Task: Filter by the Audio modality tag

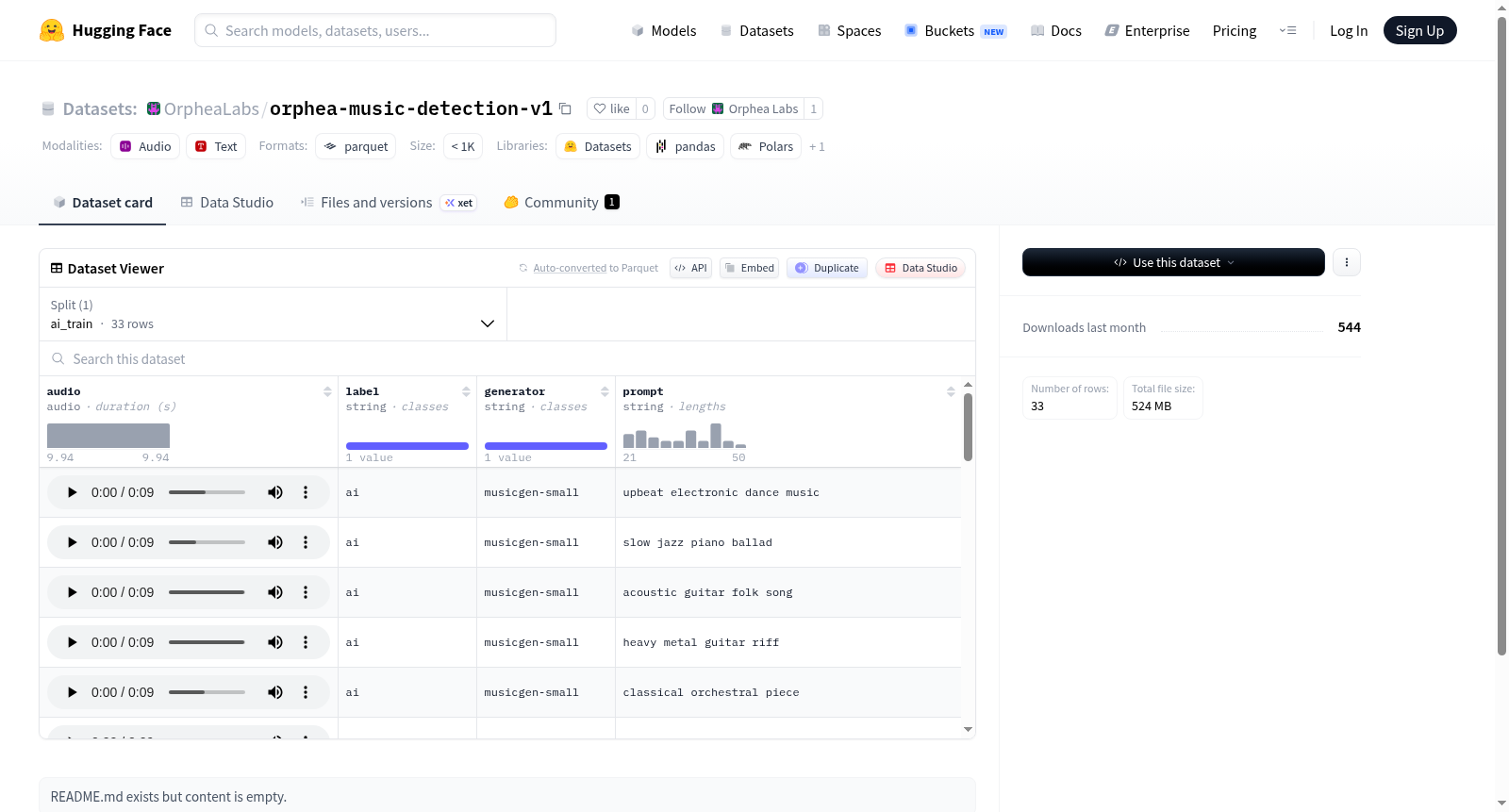Action: coord(145,146)
